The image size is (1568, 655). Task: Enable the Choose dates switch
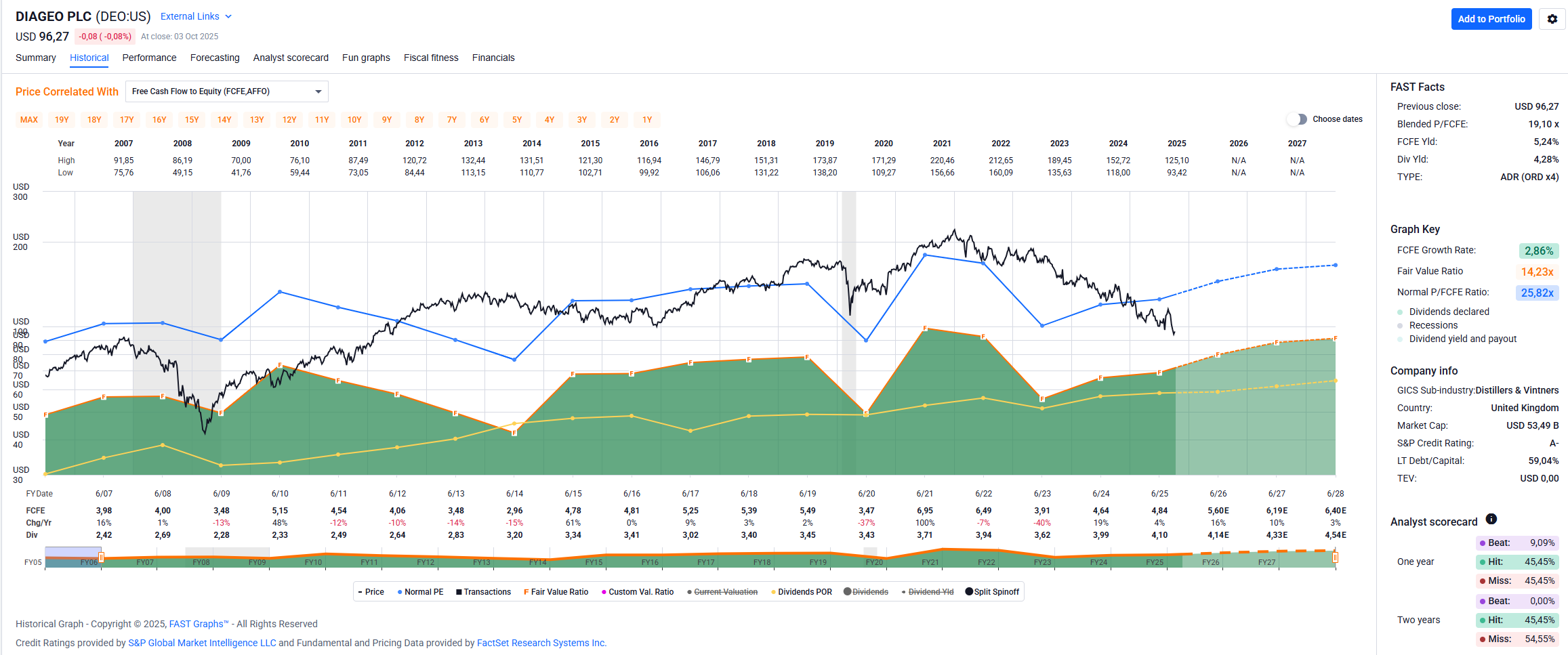[1296, 119]
